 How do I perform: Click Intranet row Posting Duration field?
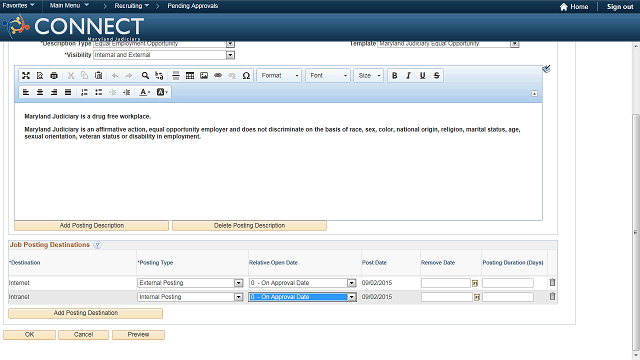pos(508,297)
